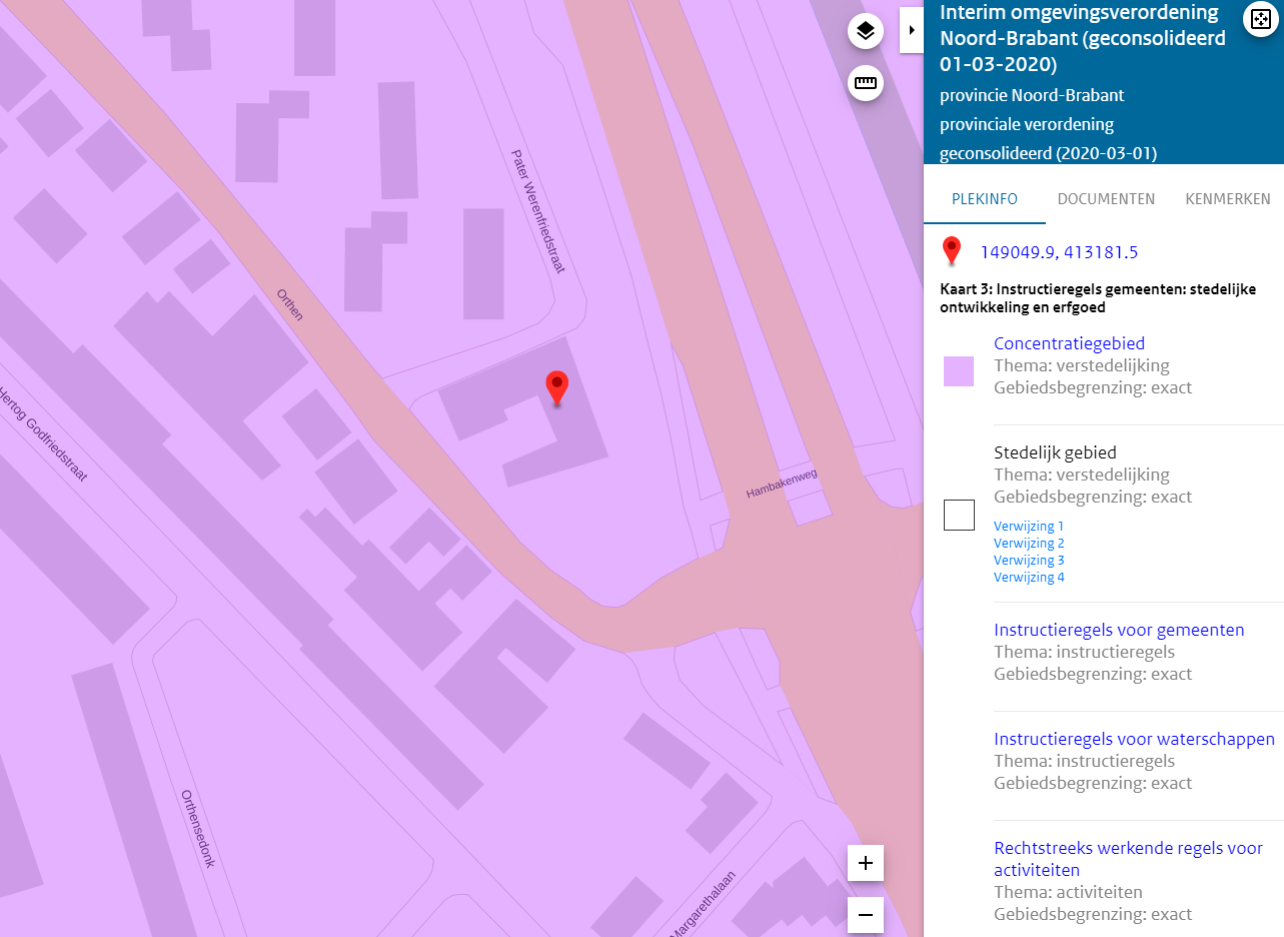The height and width of the screenshot is (937, 1284).
Task: Click the provincie Noord-Brabant text
Action: (x=1032, y=96)
